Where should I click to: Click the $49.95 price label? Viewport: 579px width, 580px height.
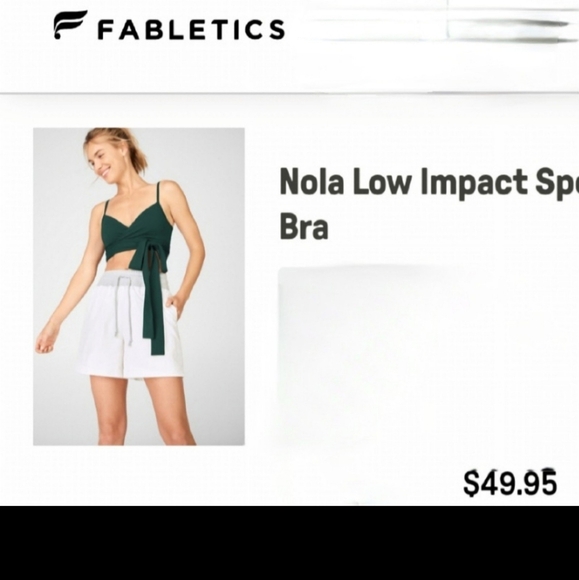pyautogui.click(x=510, y=483)
